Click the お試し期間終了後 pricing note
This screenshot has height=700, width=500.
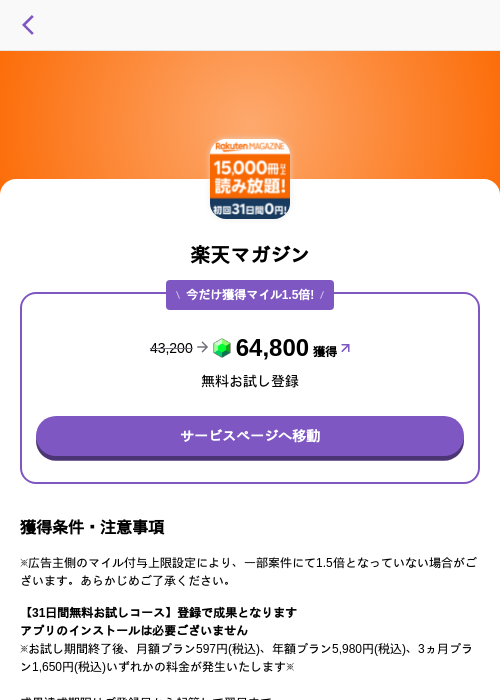(246, 658)
